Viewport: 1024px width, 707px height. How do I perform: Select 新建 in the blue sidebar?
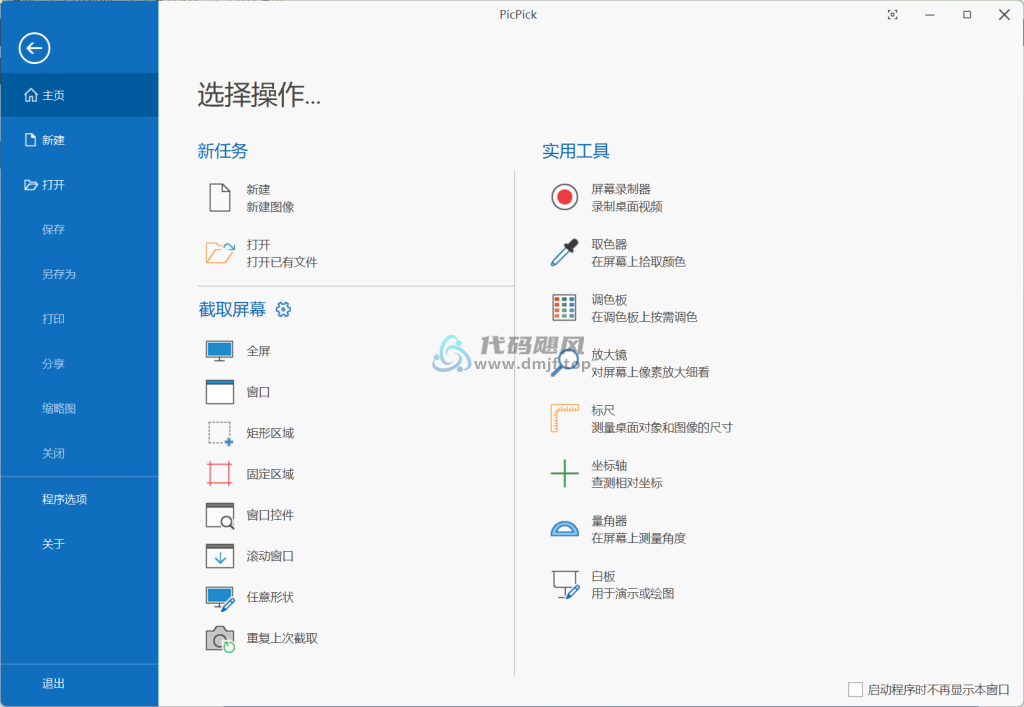[79, 140]
